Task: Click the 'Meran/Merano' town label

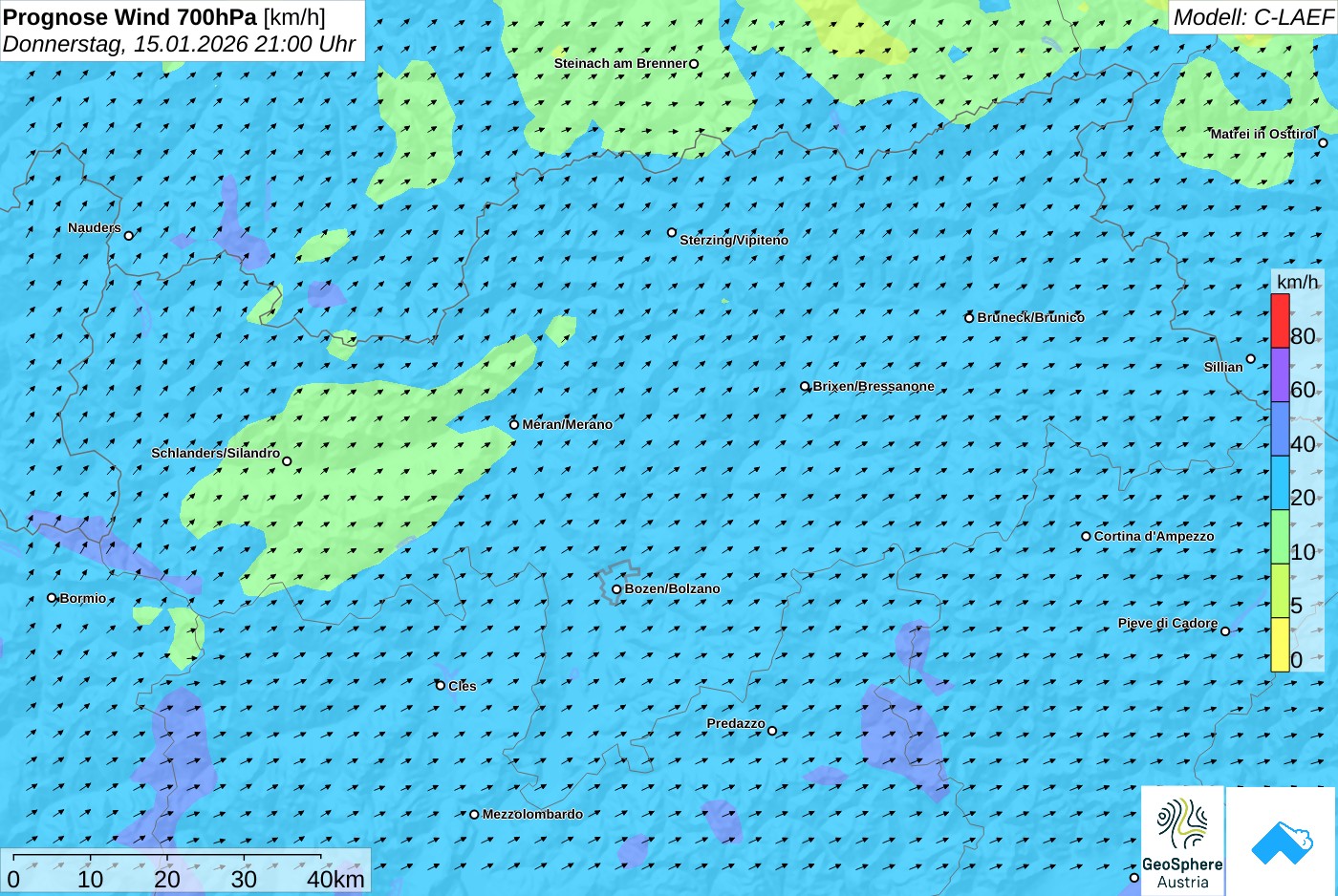Action: pyautogui.click(x=568, y=424)
